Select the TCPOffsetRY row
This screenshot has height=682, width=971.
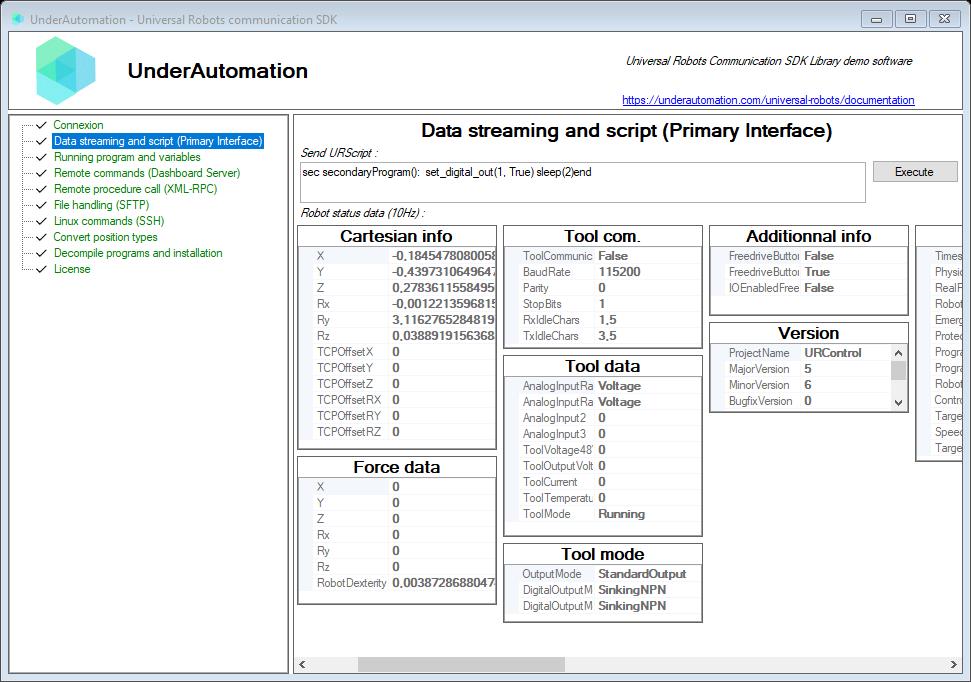point(398,416)
